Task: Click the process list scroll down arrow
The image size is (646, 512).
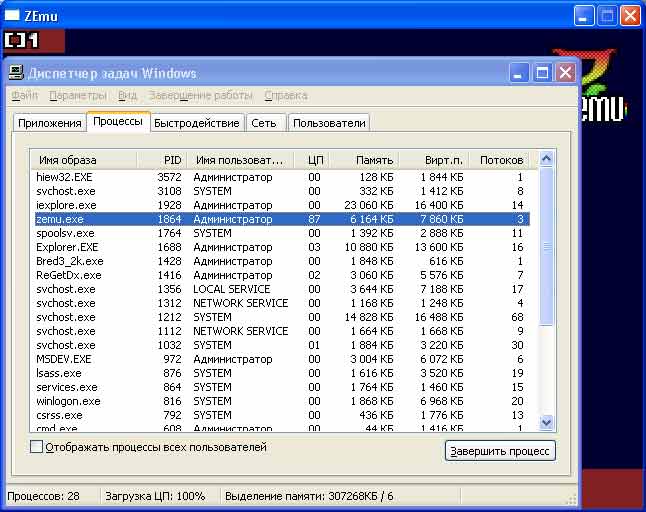Action: (x=546, y=422)
